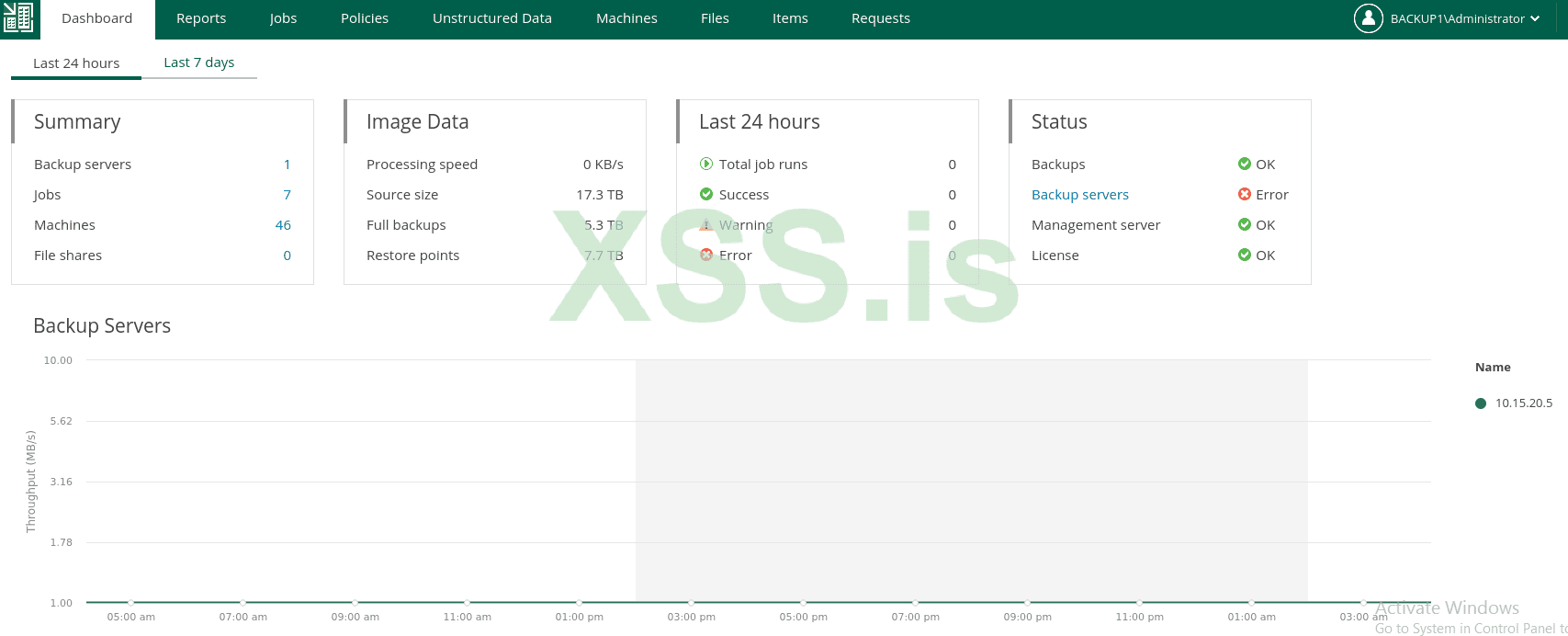Click the Status panel heading
Image resolution: width=1568 pixels, height=636 pixels.
[x=1059, y=122]
